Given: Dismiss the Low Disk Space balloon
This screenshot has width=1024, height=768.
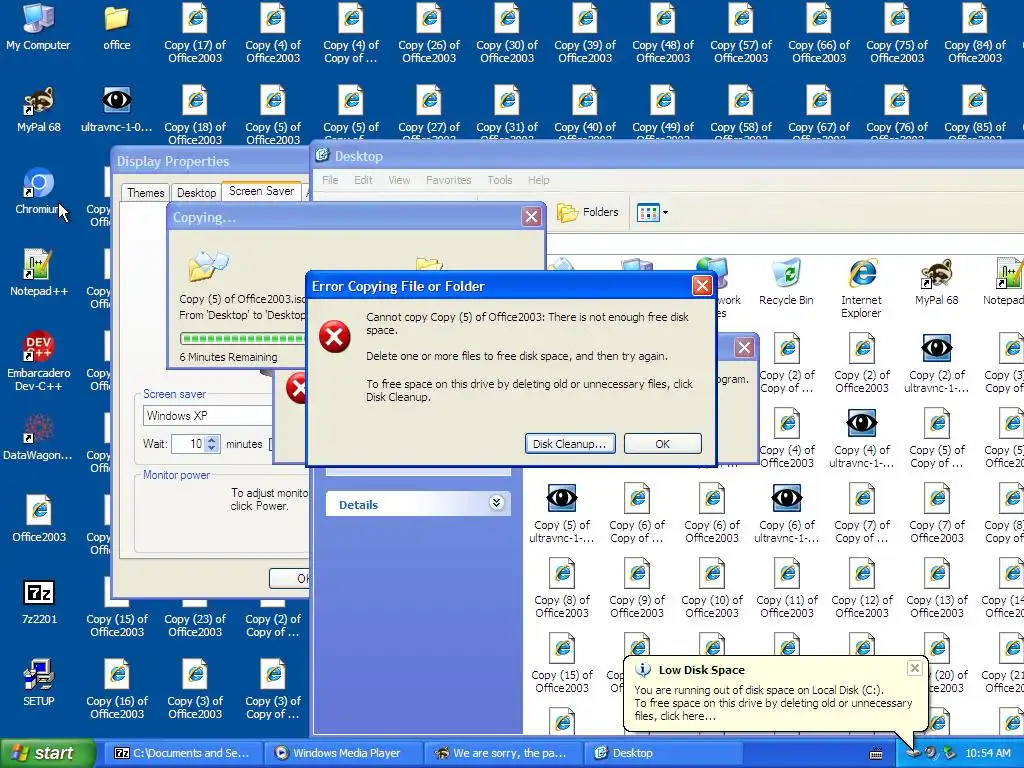Looking at the screenshot, I should (x=914, y=667).
